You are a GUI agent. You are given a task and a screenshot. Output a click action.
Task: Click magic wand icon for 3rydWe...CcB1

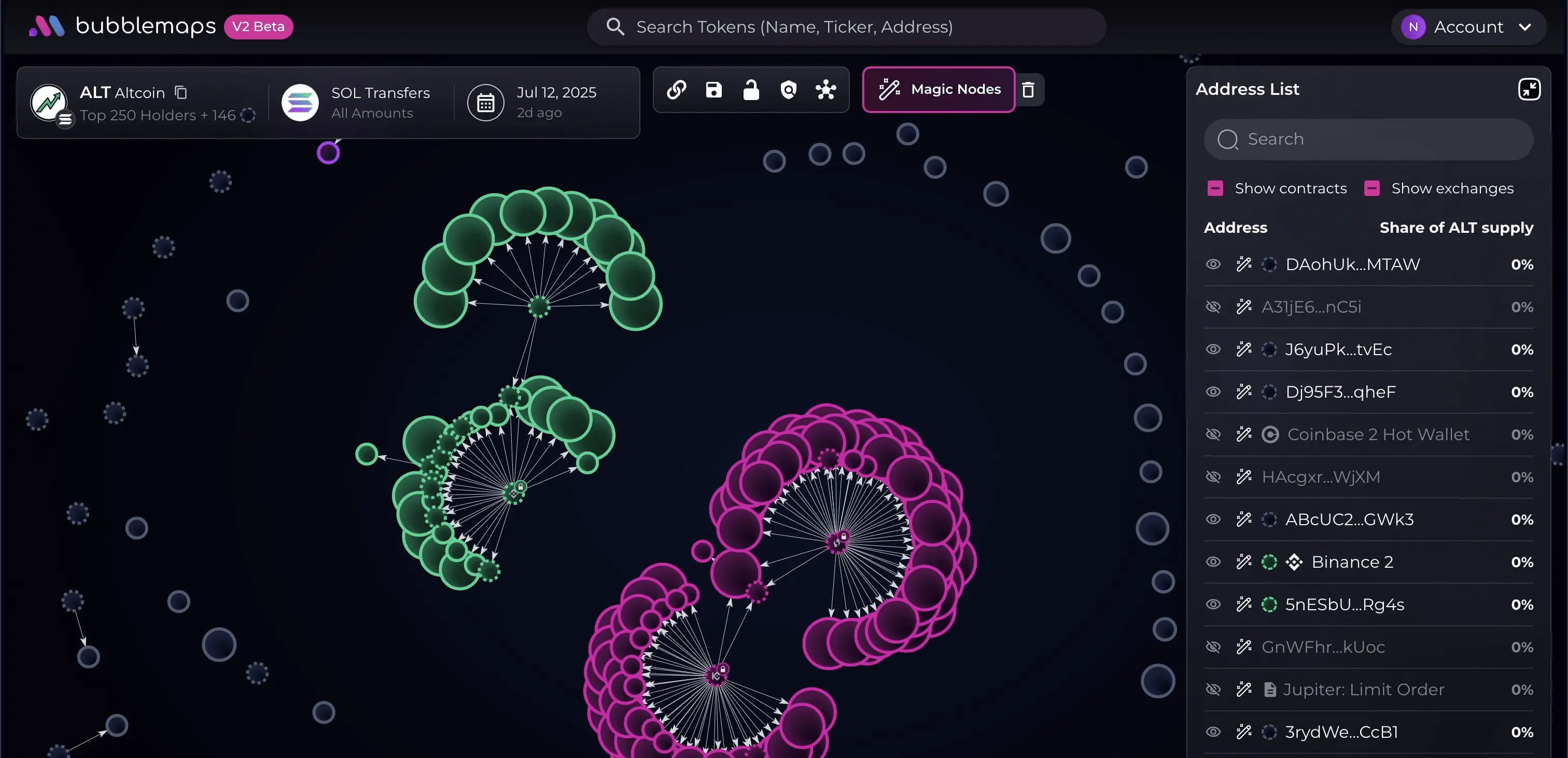tap(1243, 732)
